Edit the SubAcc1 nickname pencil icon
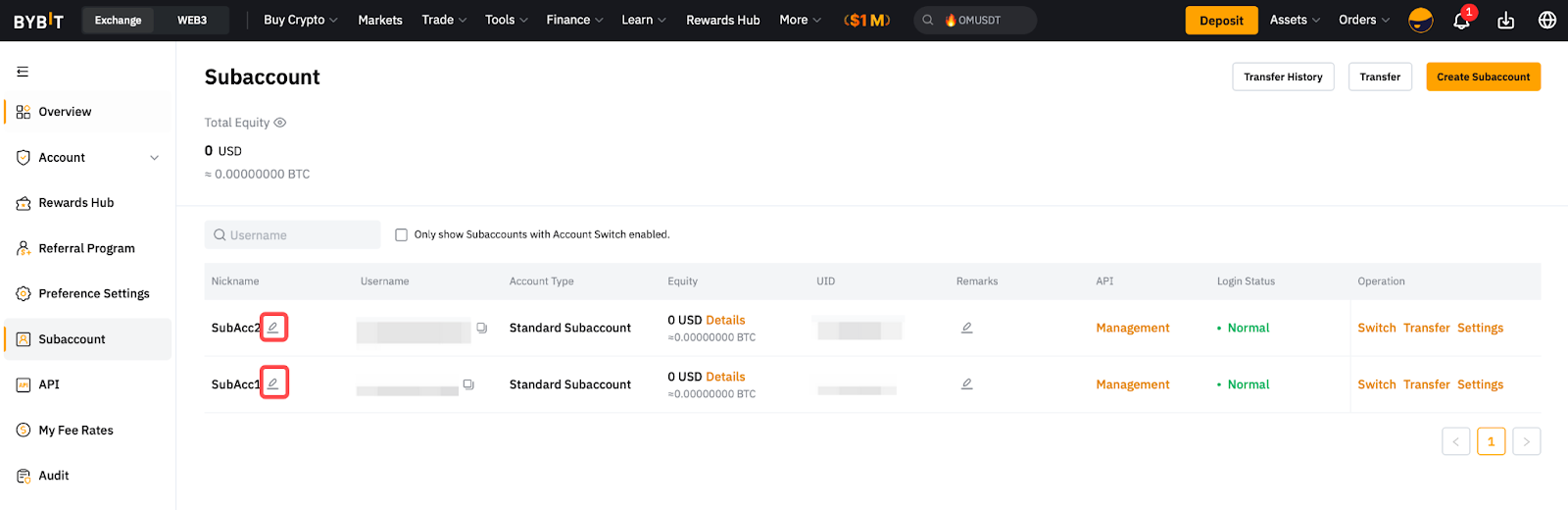 coord(273,383)
